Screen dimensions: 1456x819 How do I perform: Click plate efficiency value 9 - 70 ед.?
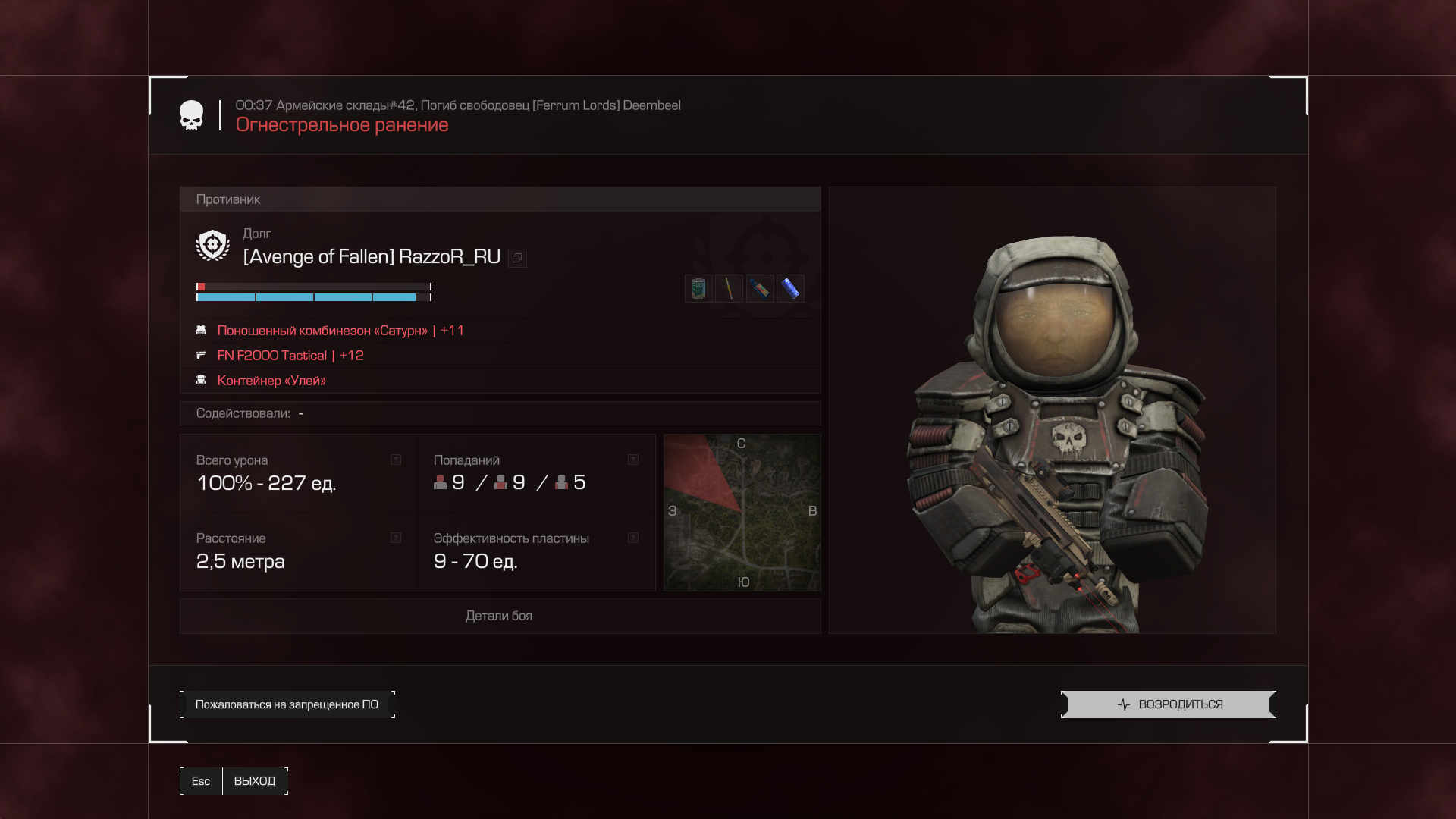[x=475, y=561]
